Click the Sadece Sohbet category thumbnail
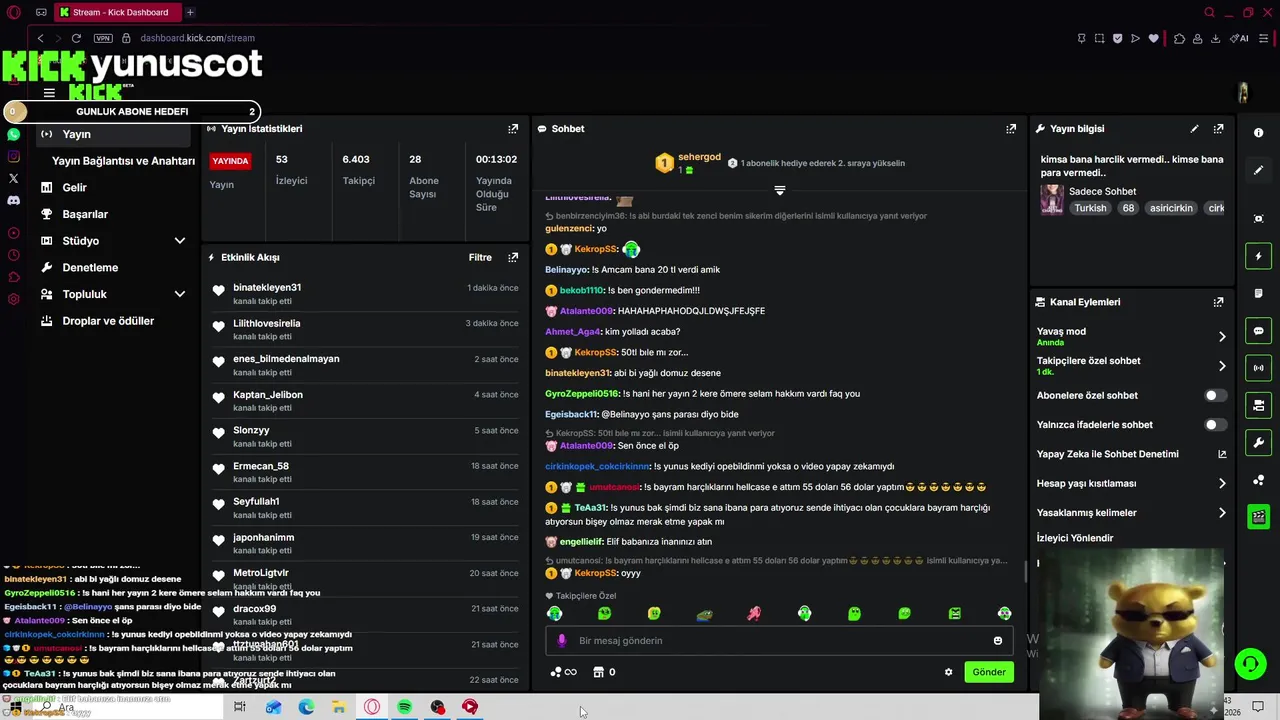 1052,199
